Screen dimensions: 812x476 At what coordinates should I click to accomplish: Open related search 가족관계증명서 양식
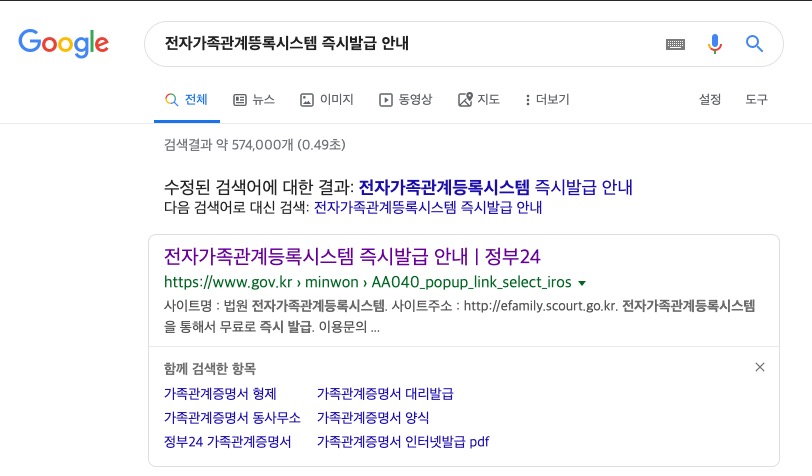click(x=373, y=417)
